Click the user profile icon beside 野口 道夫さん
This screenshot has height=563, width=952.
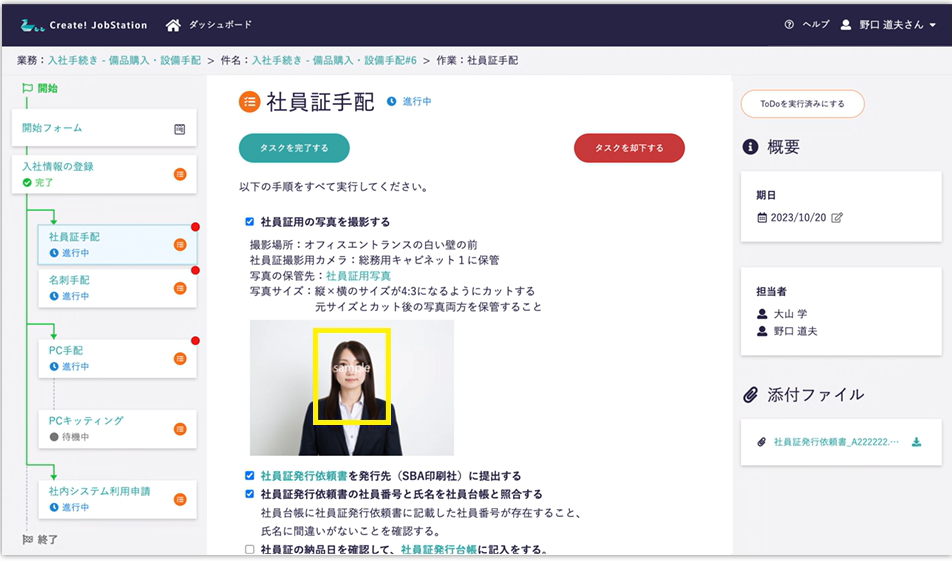coord(845,25)
